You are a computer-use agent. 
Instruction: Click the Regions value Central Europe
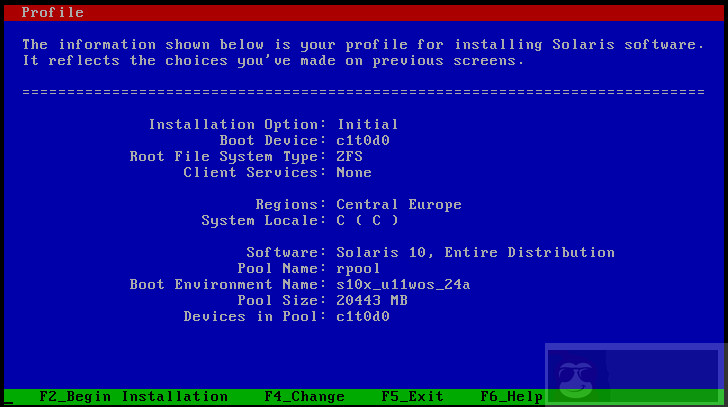399,205
